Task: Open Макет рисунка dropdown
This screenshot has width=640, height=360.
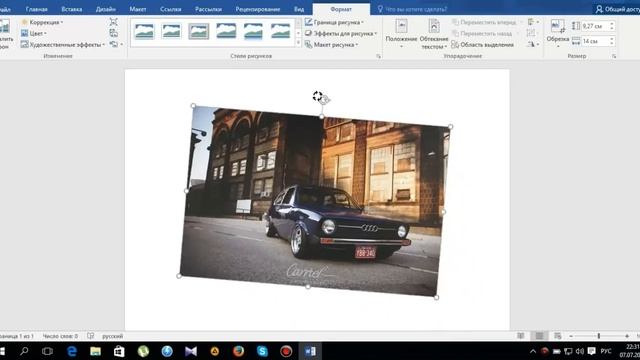Action: point(332,44)
